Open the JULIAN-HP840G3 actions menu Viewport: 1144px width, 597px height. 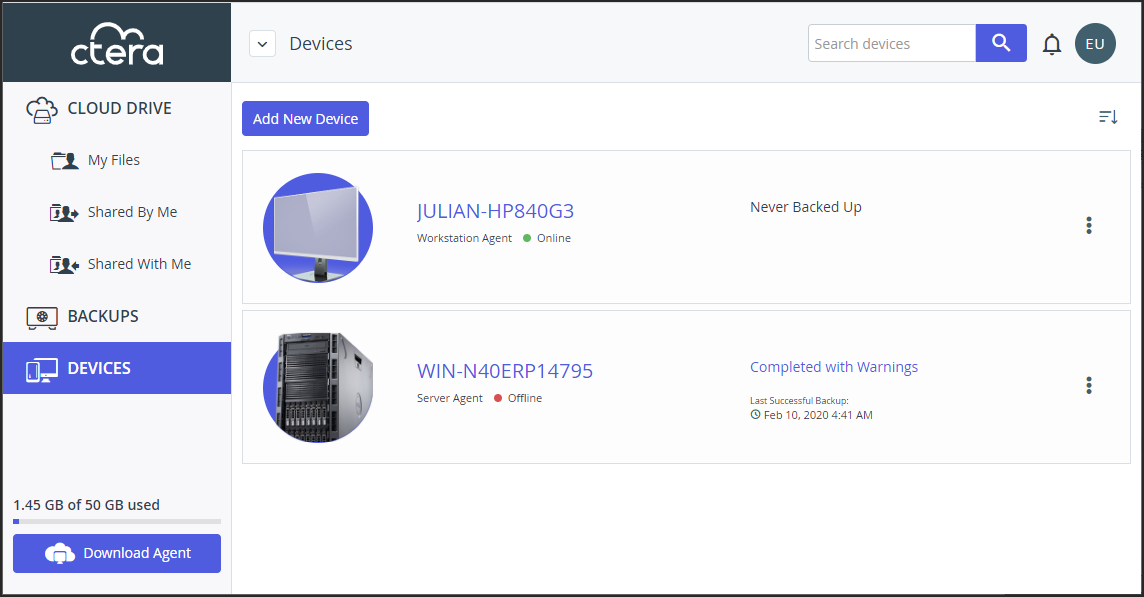tap(1088, 226)
